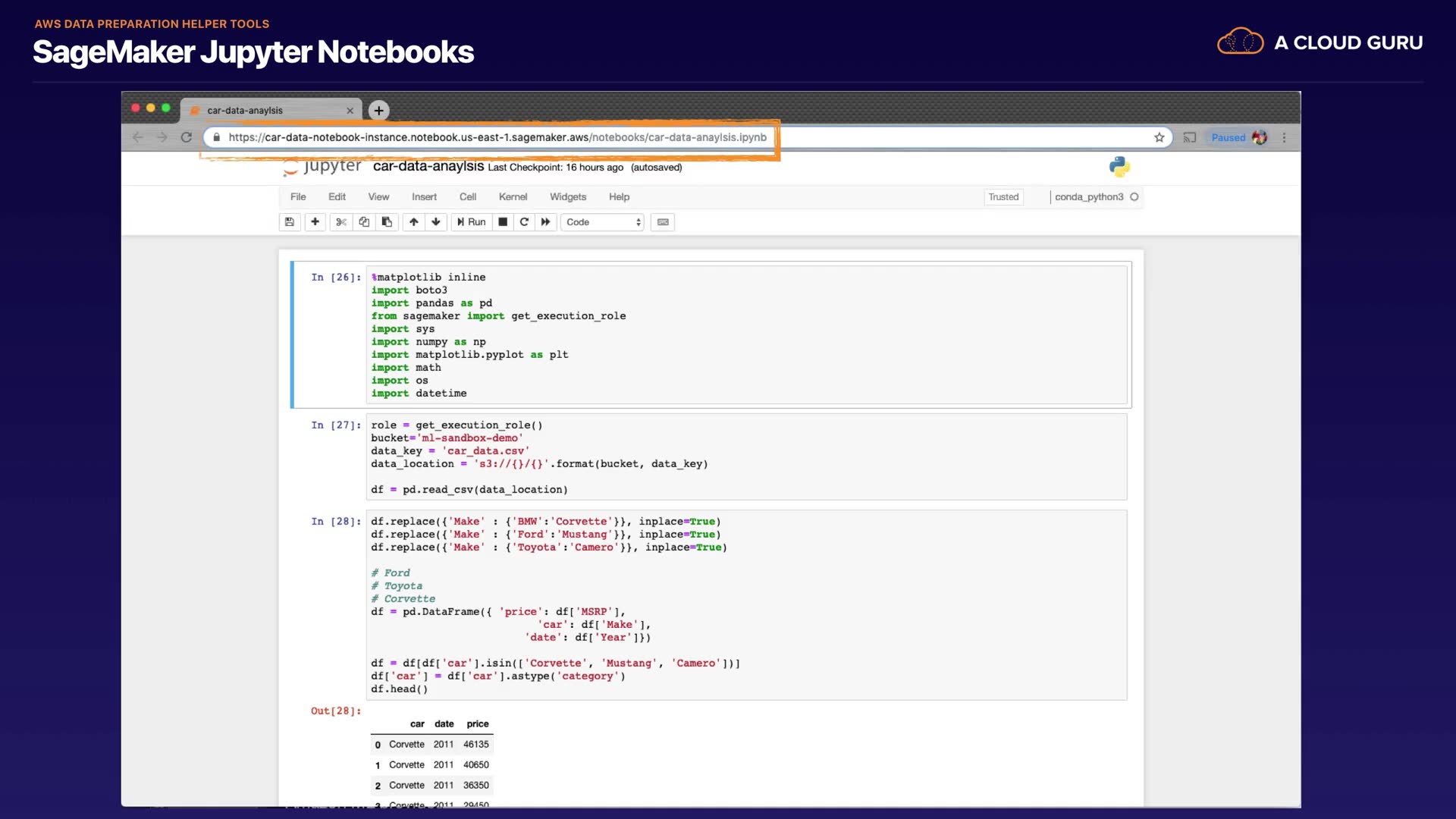Restart kernel and run all icon
This screenshot has width=1456, height=819.
click(545, 222)
